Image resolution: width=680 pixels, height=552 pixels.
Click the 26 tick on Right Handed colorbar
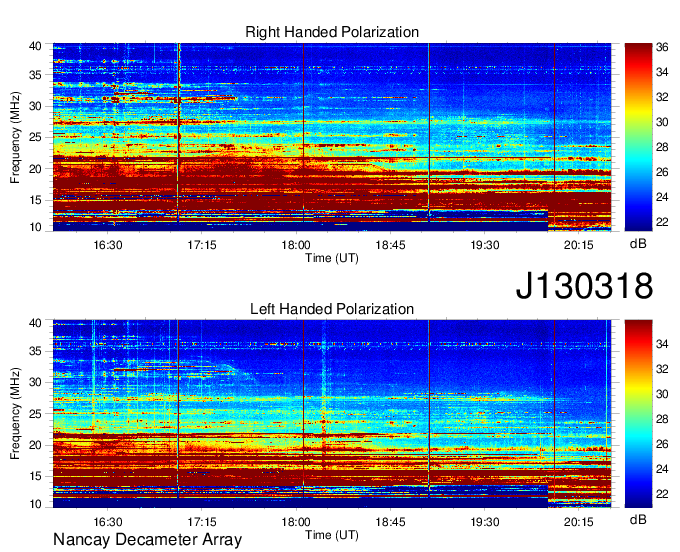pos(662,172)
